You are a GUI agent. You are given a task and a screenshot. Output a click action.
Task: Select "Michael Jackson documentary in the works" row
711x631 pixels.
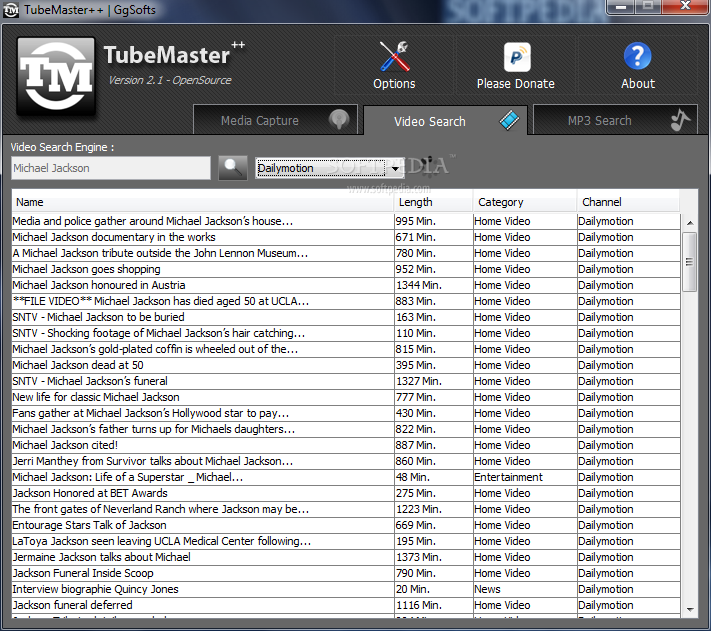[x=346, y=237]
